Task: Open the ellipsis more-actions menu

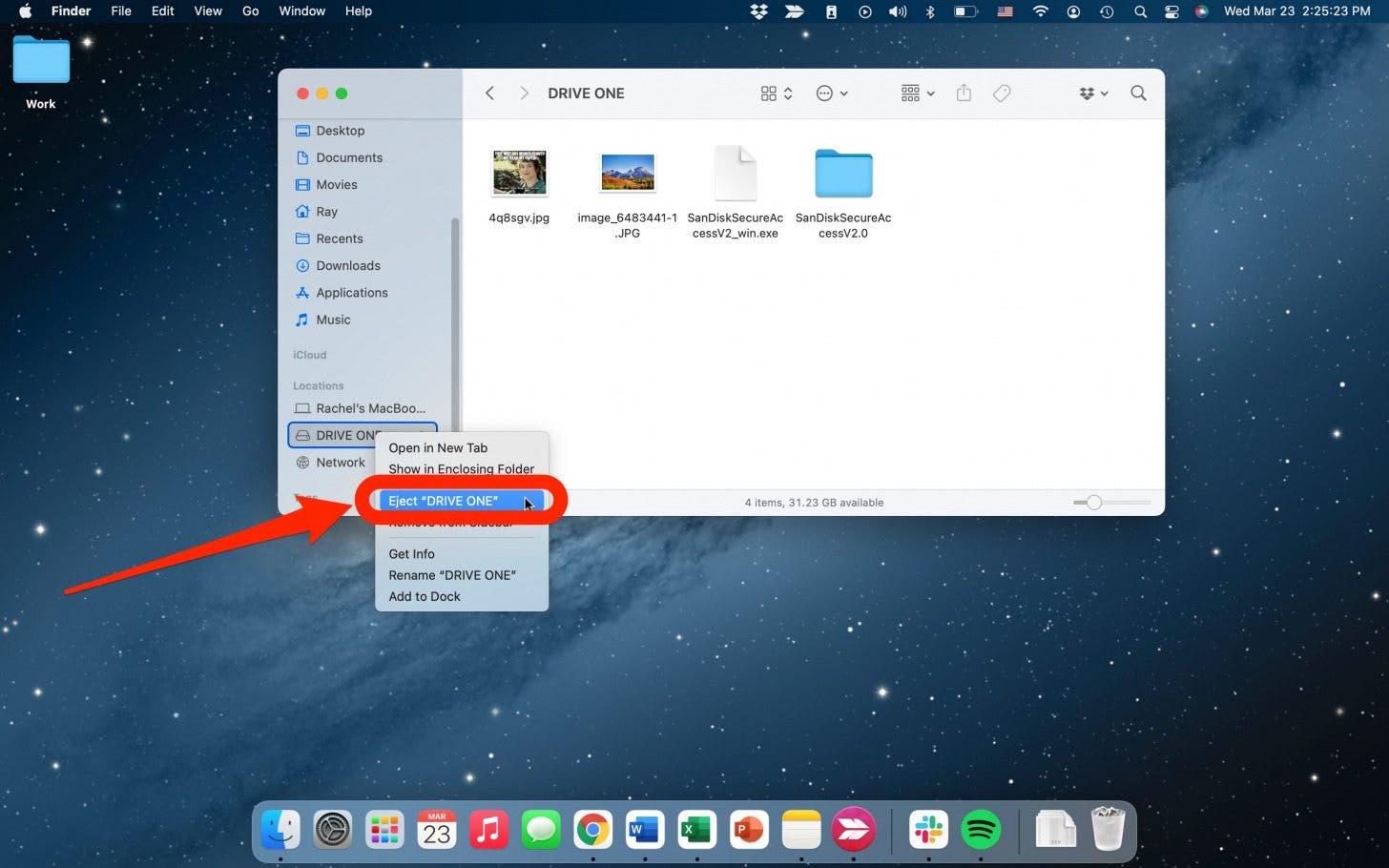Action: pos(831,93)
